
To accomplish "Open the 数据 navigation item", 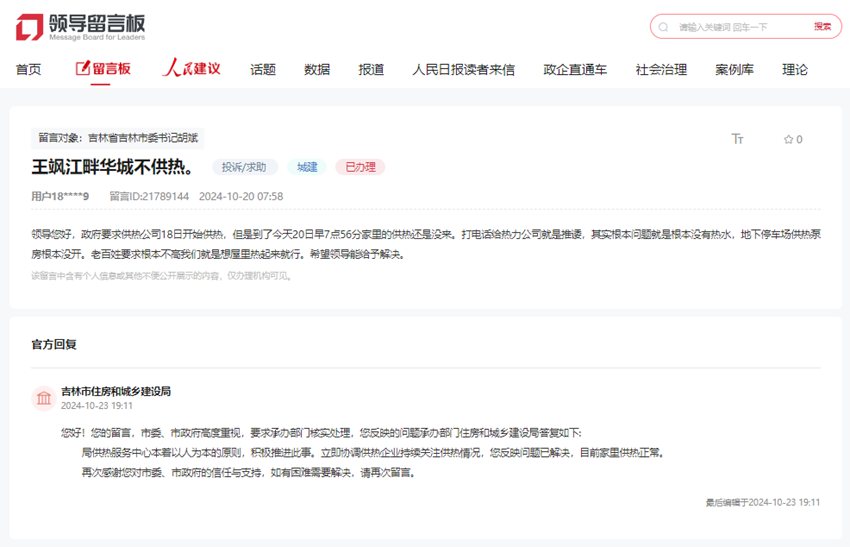I will [x=317, y=69].
